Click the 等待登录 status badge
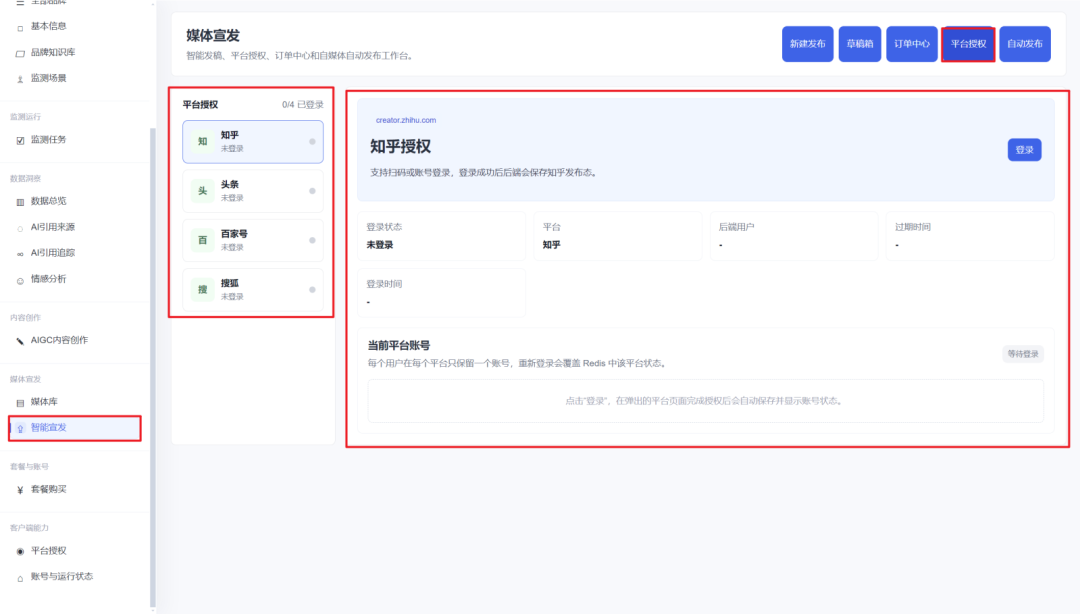 click(x=1023, y=354)
